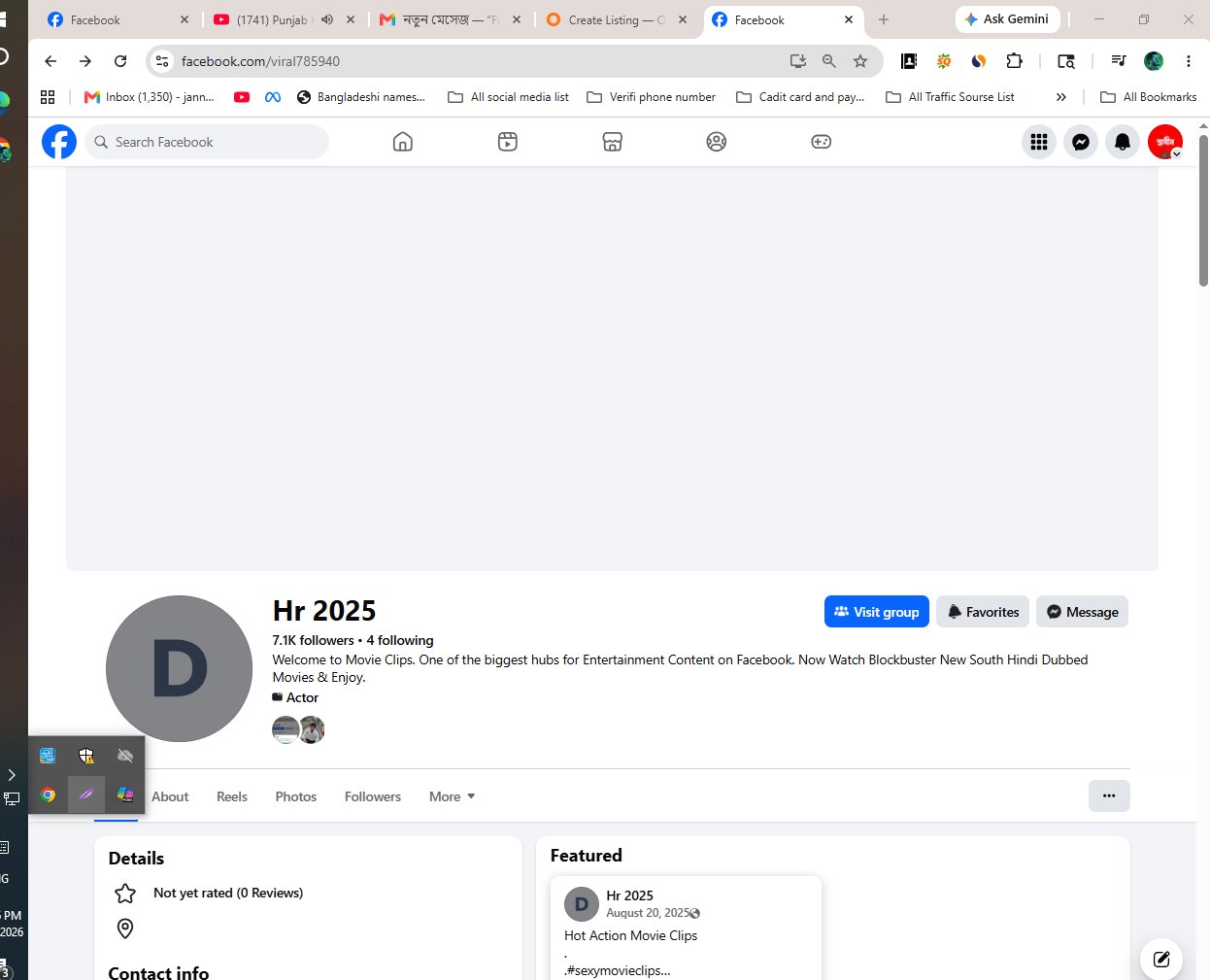The image size is (1210, 980).
Task: Open the media controls icon in Chrome toolbar
Action: 1119,61
